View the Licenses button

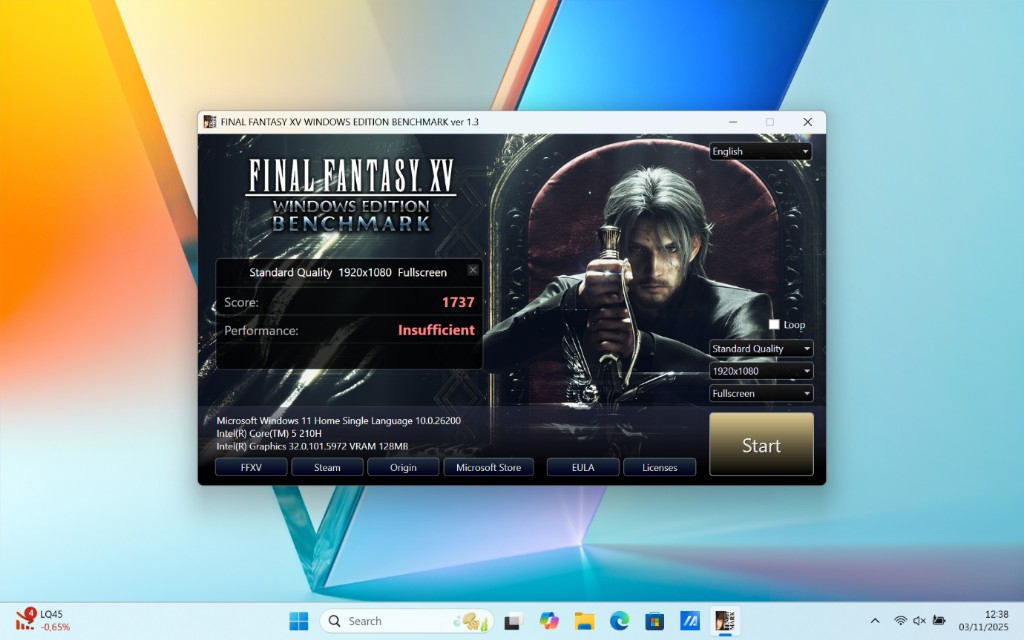click(659, 467)
